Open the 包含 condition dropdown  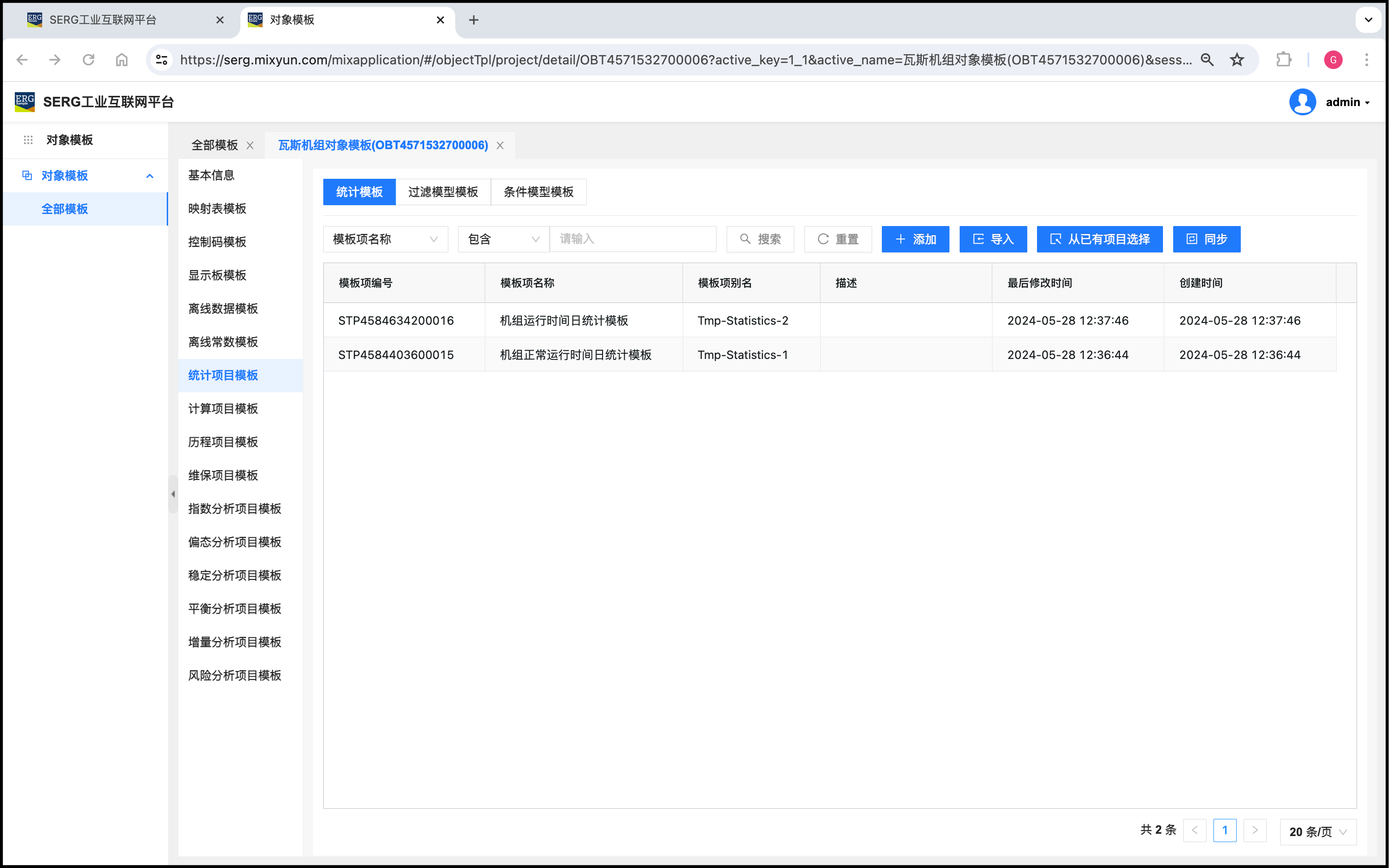[x=503, y=239]
